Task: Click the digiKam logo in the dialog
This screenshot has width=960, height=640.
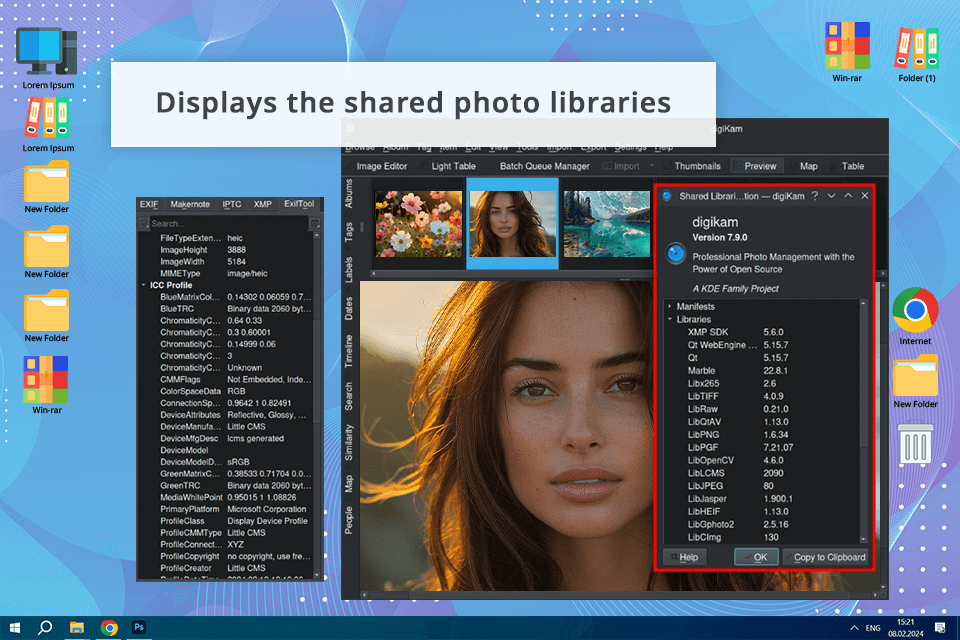Action: [676, 253]
